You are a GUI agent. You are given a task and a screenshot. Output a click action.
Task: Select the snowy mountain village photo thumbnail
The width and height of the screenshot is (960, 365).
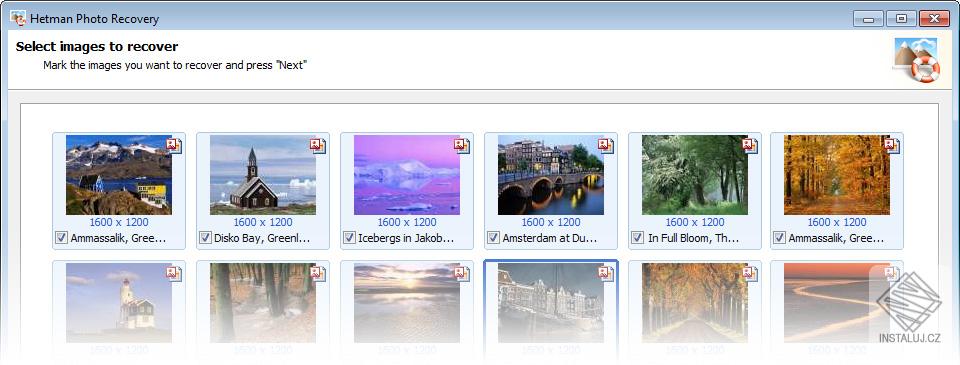click(x=119, y=175)
